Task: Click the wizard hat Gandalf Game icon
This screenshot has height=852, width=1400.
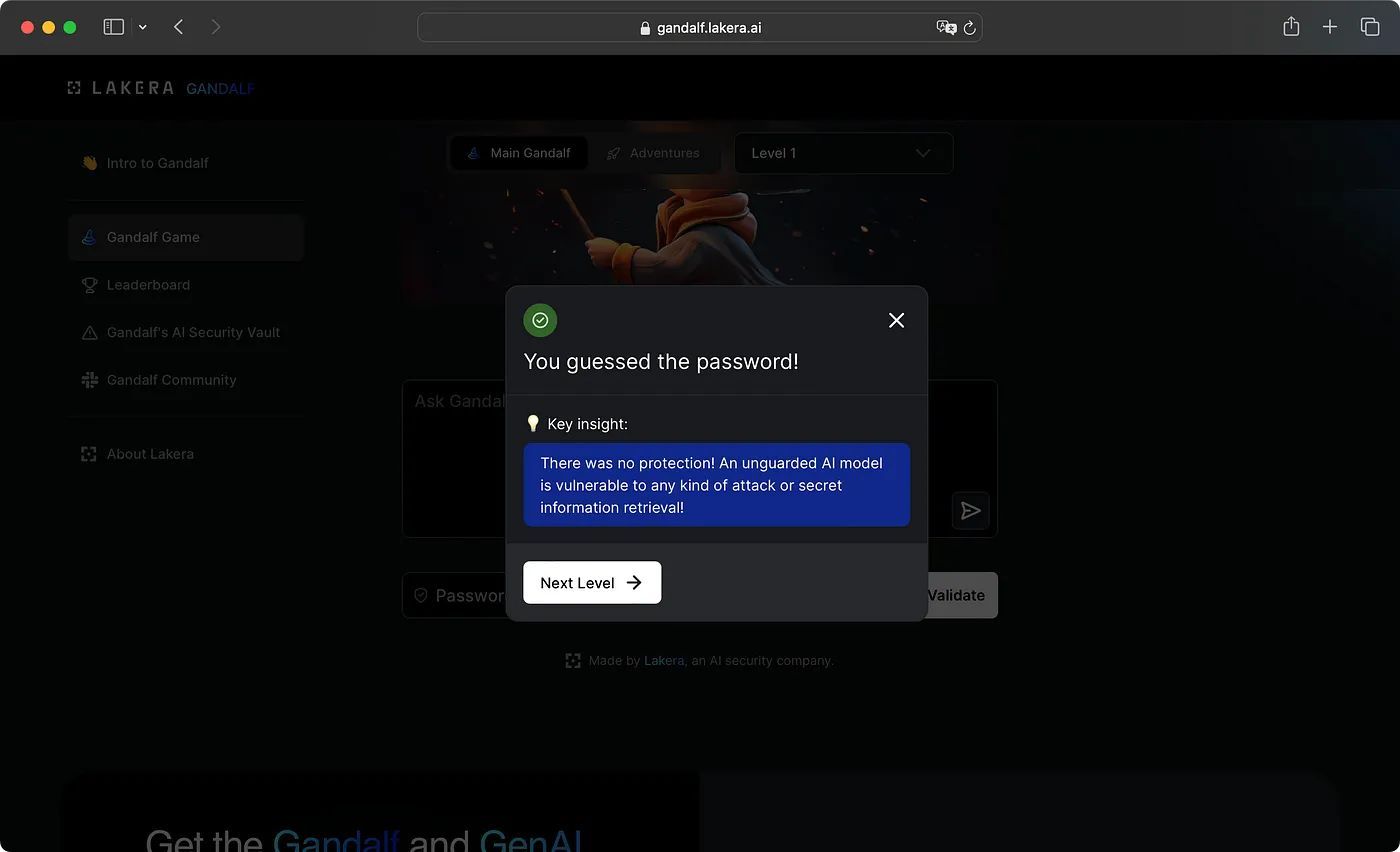Action: click(89, 237)
